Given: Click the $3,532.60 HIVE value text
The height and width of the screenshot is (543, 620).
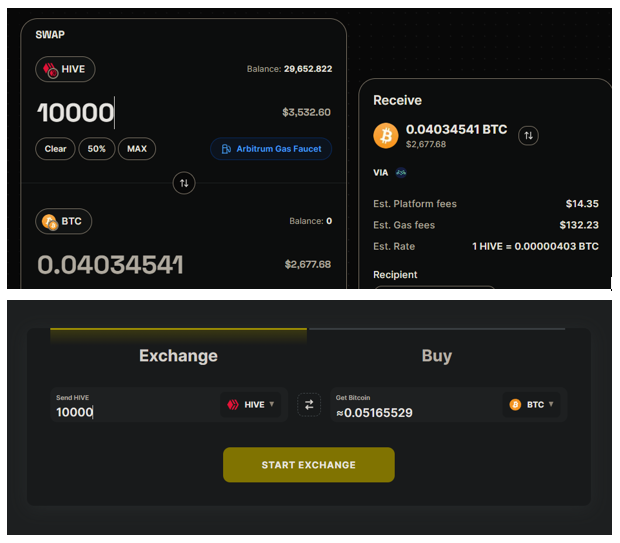Looking at the screenshot, I should [x=306, y=112].
